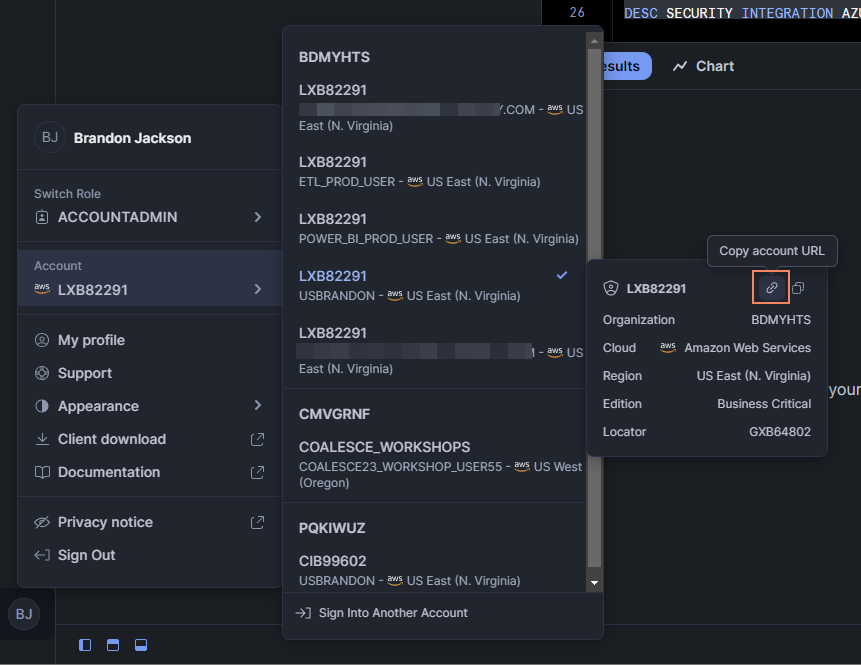Click the BJ user avatar in sidebar
This screenshot has height=665, width=861.
(x=24, y=614)
